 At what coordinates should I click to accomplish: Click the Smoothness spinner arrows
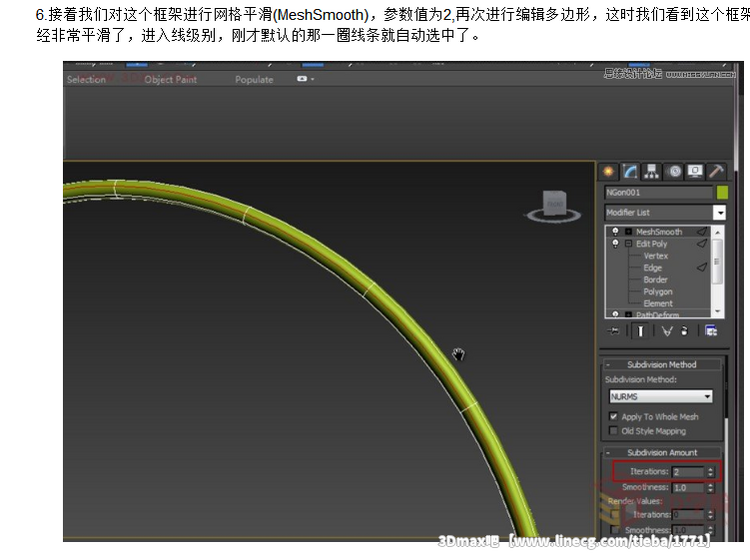[x=710, y=487]
